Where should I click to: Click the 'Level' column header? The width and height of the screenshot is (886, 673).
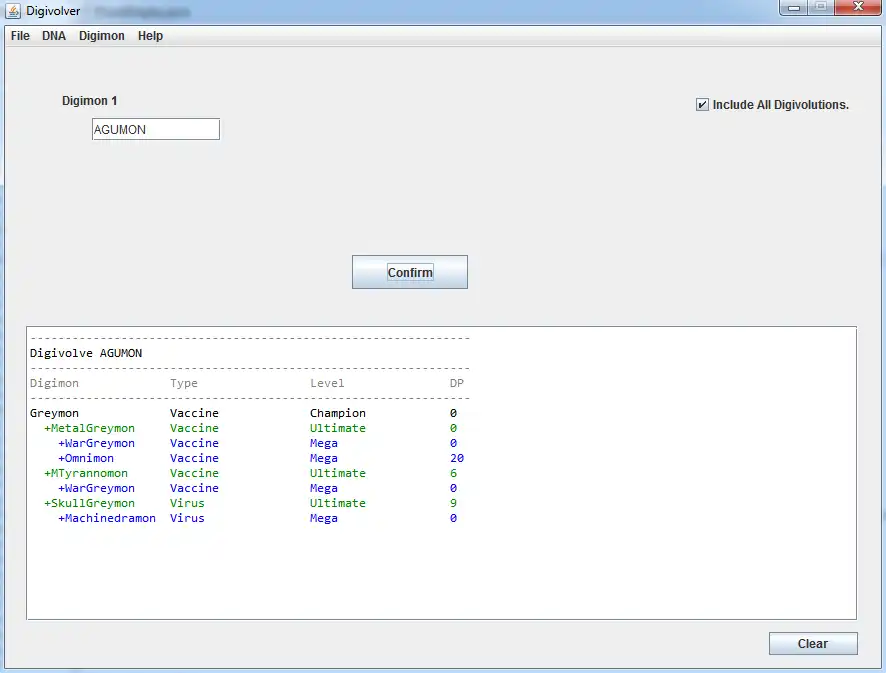pos(327,383)
